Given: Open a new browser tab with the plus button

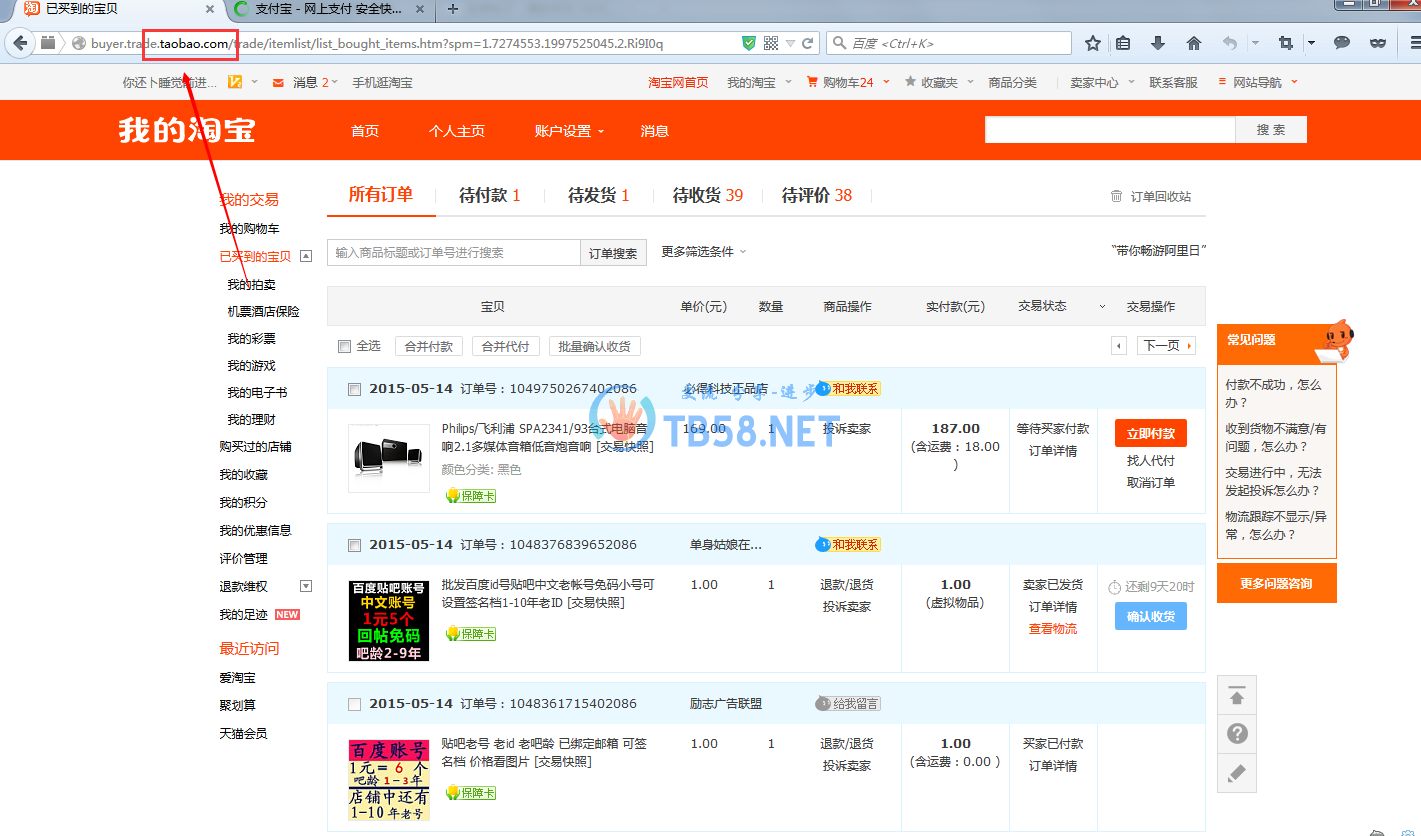Looking at the screenshot, I should [x=452, y=9].
